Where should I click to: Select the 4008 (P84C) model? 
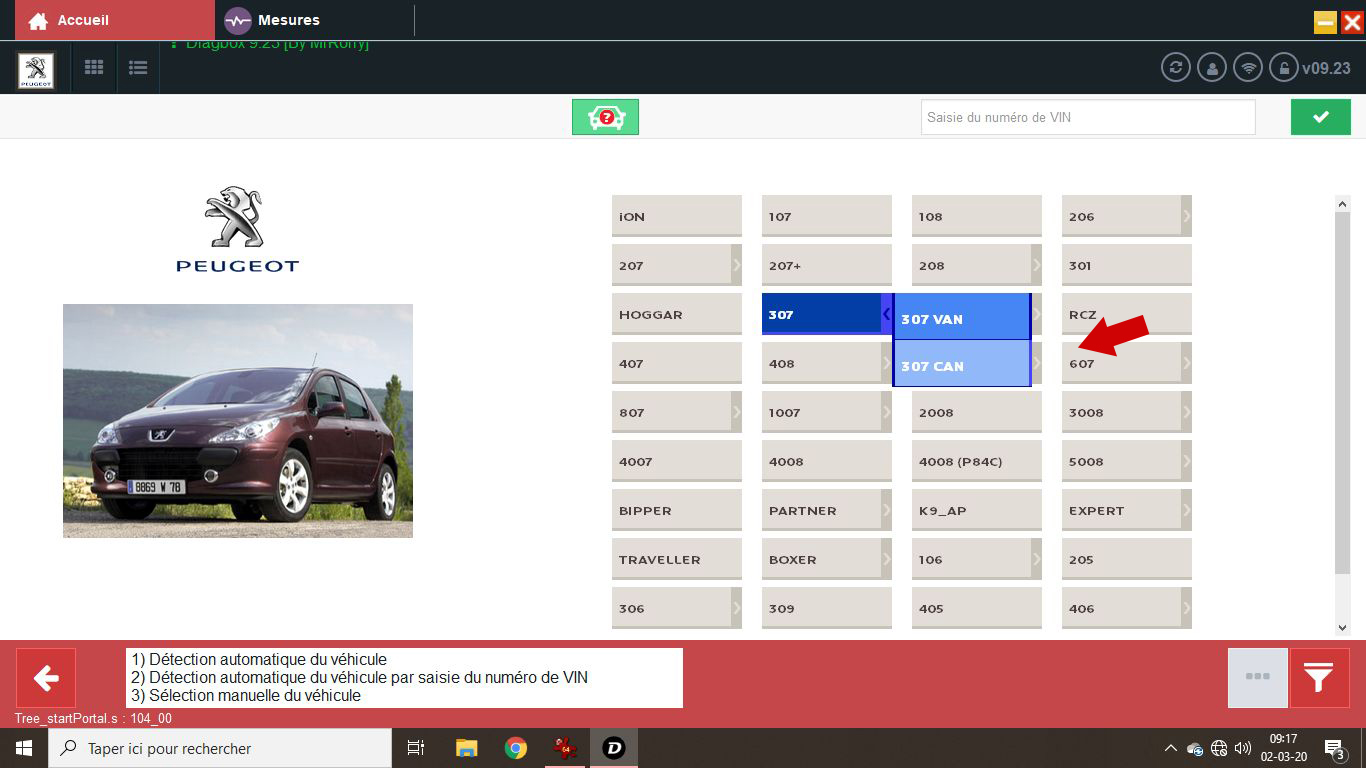pyautogui.click(x=977, y=461)
